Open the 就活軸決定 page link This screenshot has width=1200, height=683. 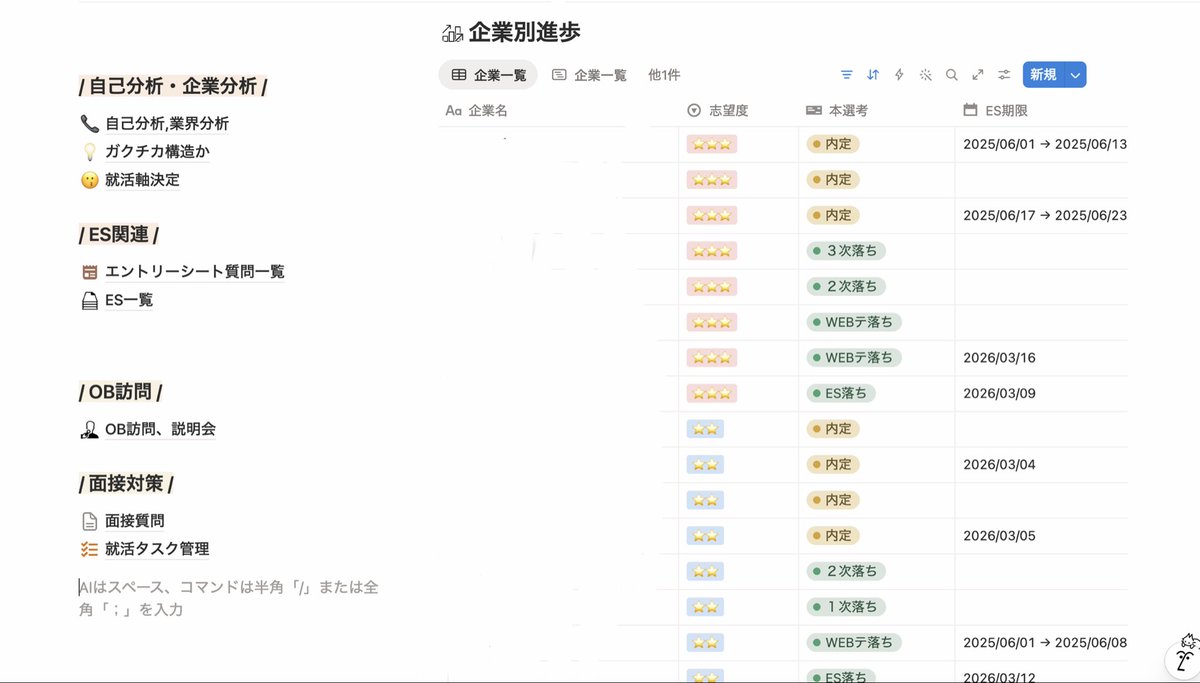142,180
